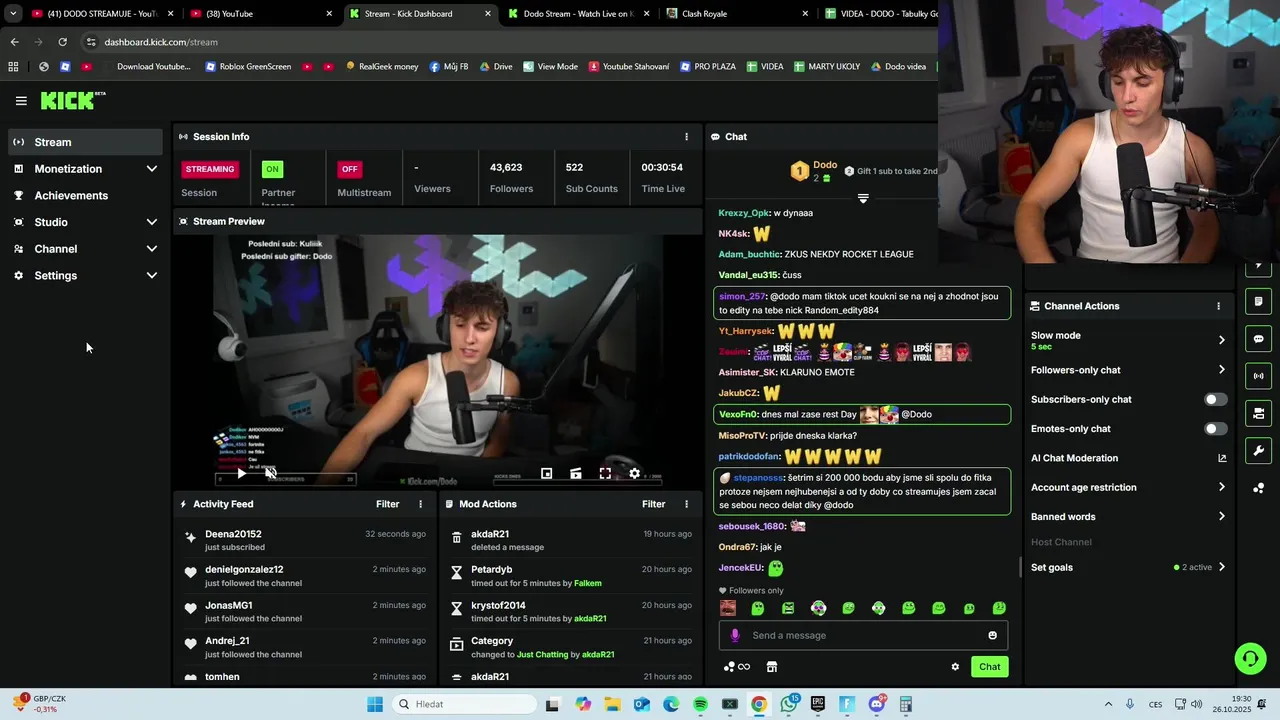Toggle Emotes-only chat switch
The image size is (1280, 720).
pos(1215,429)
